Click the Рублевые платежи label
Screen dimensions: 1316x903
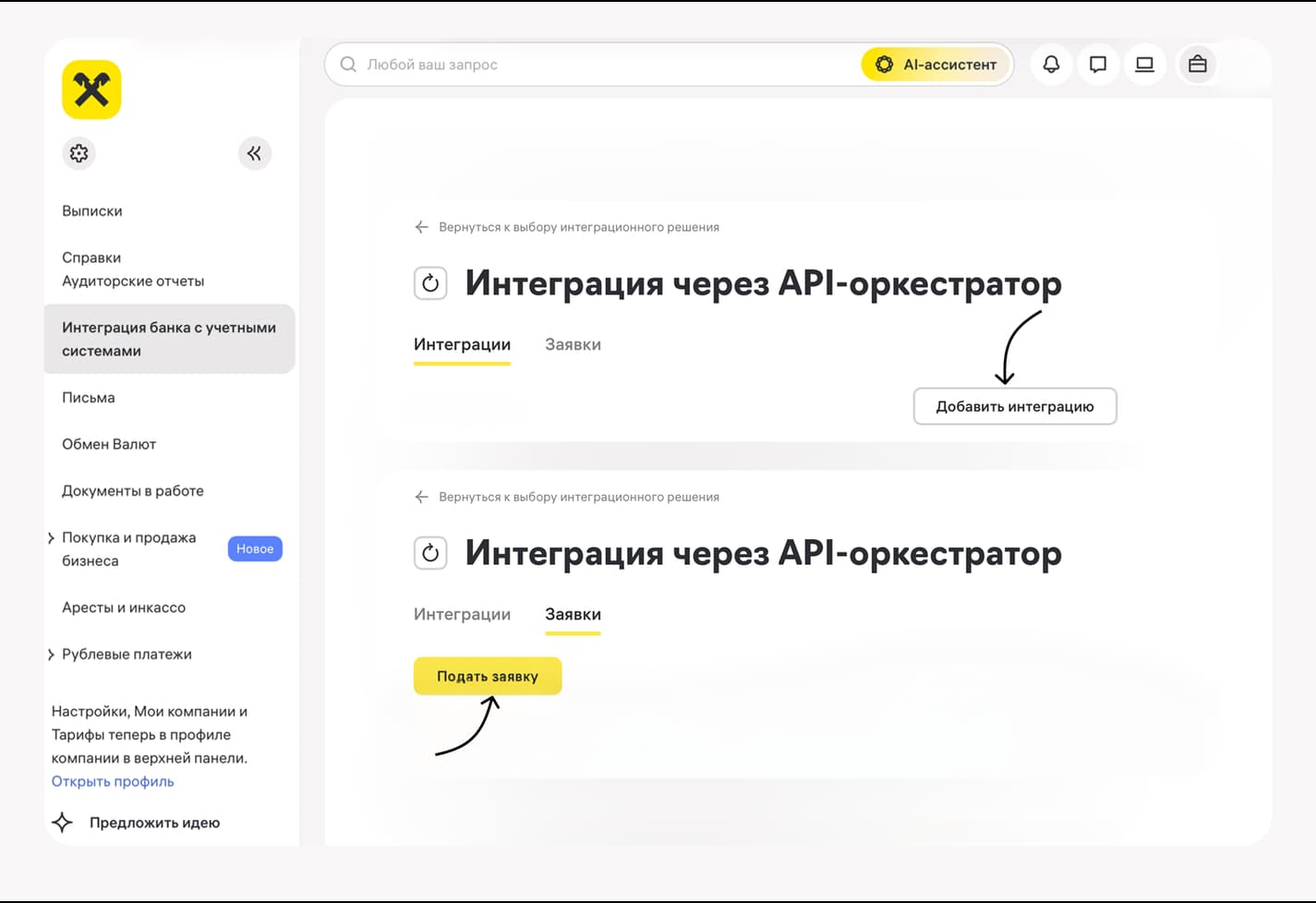point(127,655)
